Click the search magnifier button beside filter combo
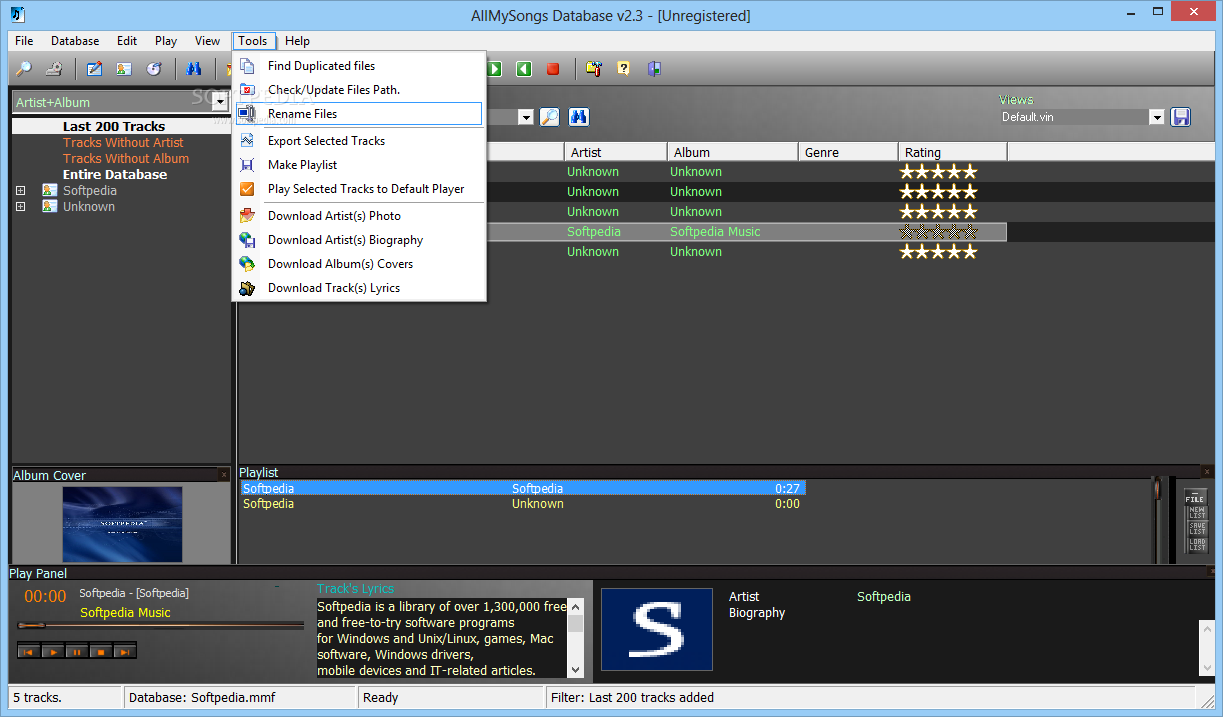The height and width of the screenshot is (717, 1223). (x=550, y=117)
